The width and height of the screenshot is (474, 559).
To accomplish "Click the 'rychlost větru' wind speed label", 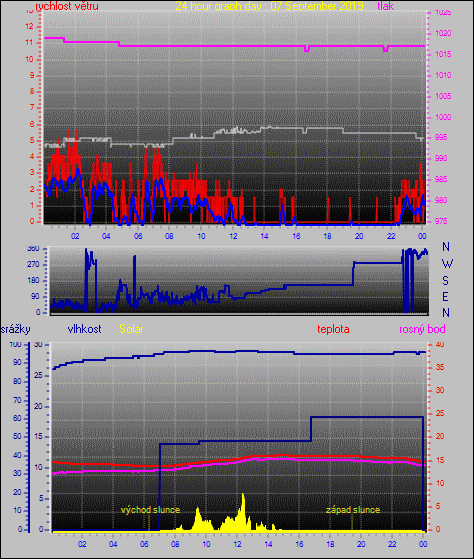I will click(67, 6).
